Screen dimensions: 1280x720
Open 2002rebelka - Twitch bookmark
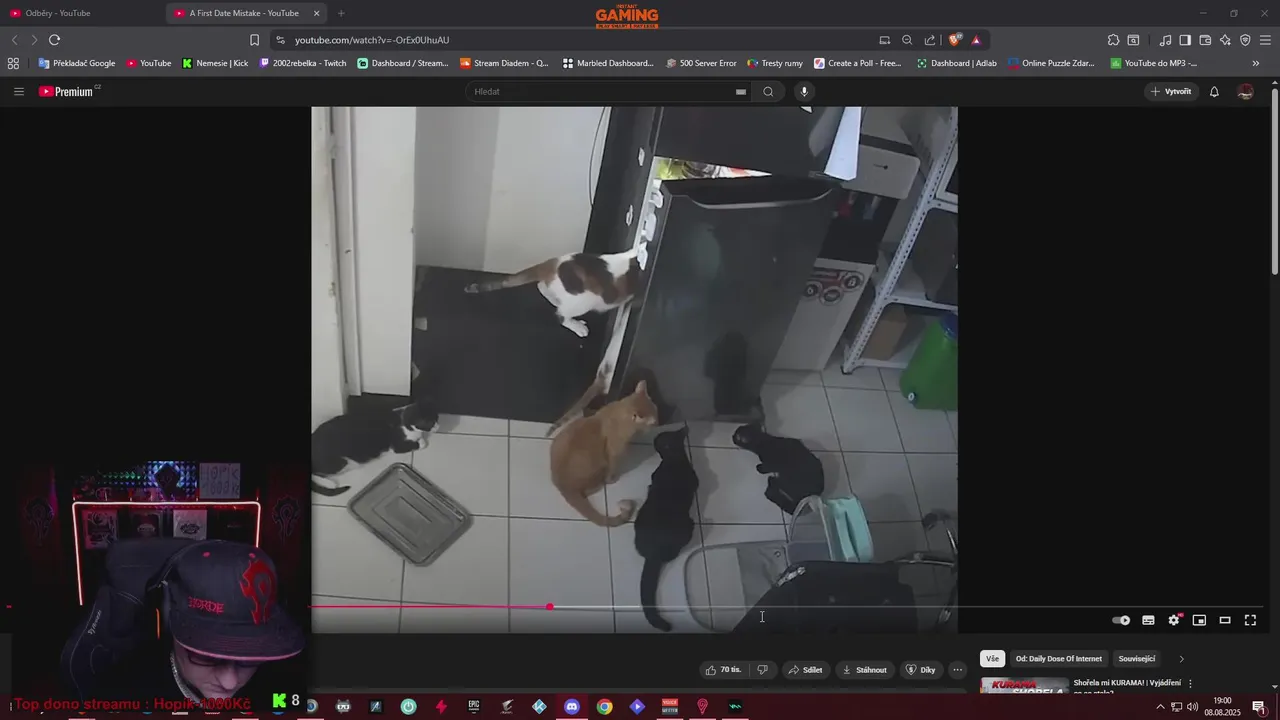(x=303, y=63)
